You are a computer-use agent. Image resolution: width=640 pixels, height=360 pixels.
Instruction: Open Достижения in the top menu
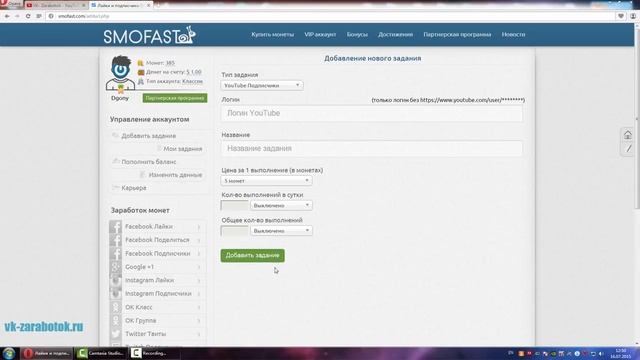[395, 35]
